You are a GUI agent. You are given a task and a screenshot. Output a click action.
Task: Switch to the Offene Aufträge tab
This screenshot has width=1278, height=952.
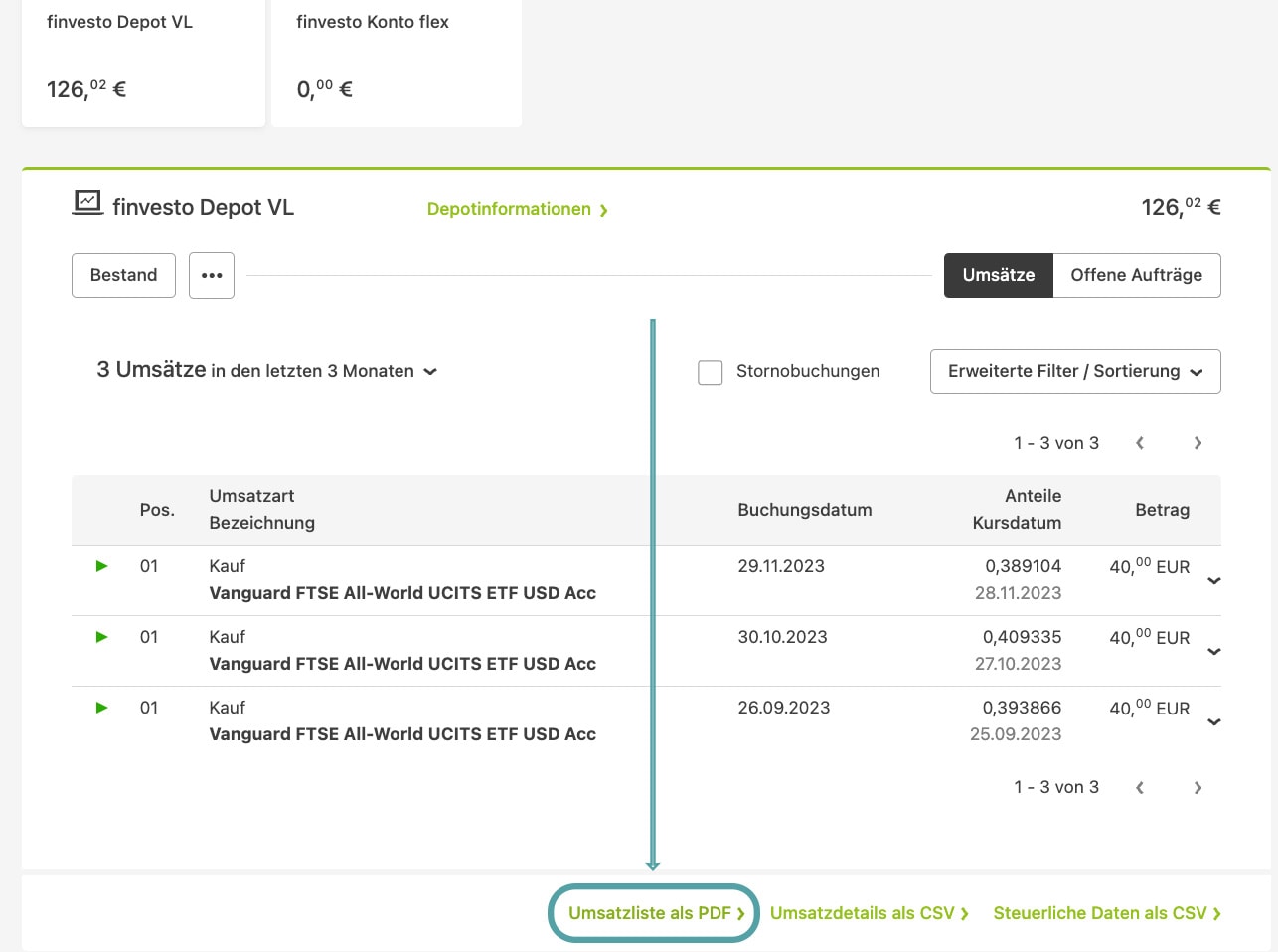point(1136,275)
